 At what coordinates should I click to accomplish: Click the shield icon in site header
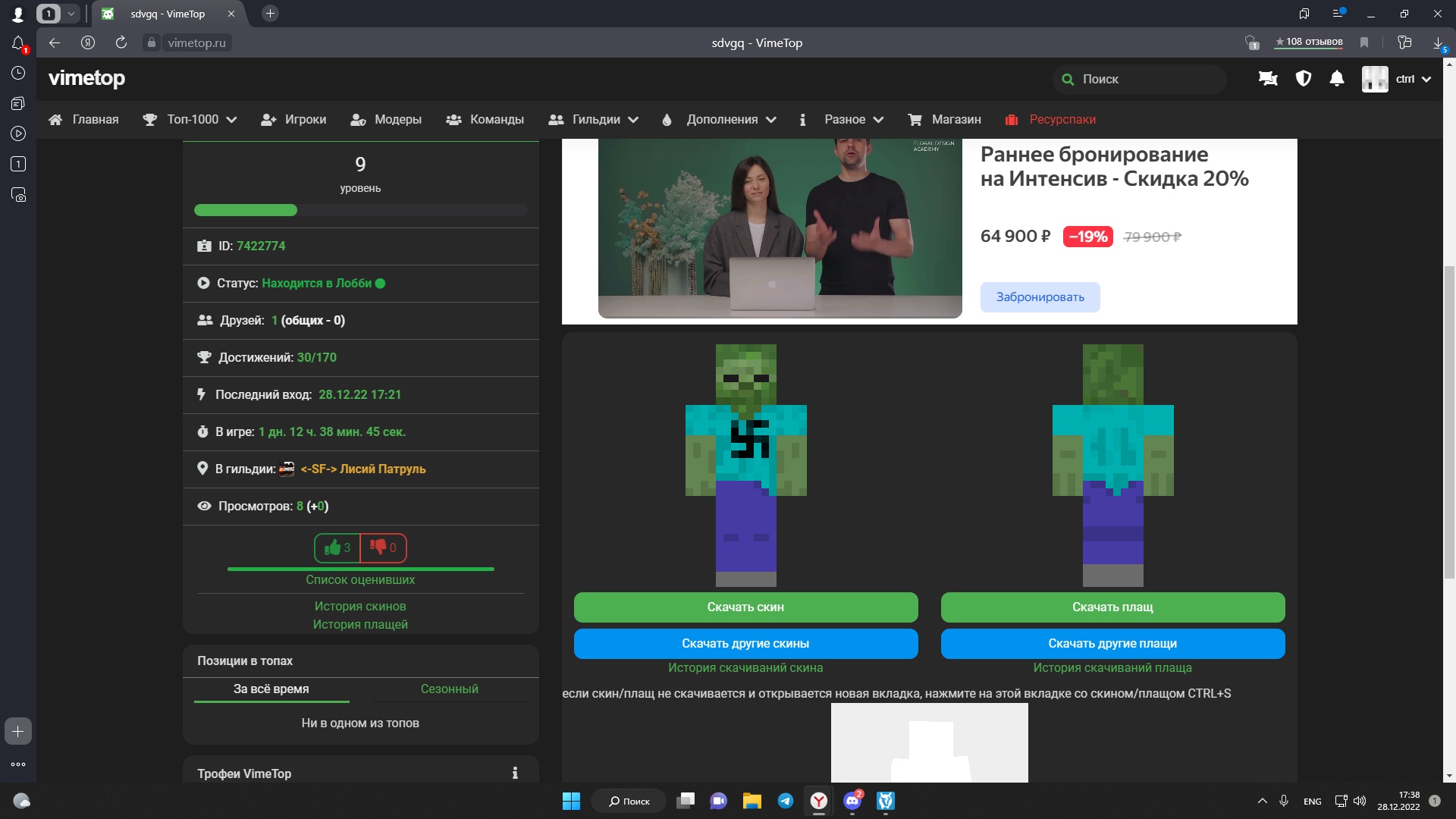pyautogui.click(x=1303, y=79)
